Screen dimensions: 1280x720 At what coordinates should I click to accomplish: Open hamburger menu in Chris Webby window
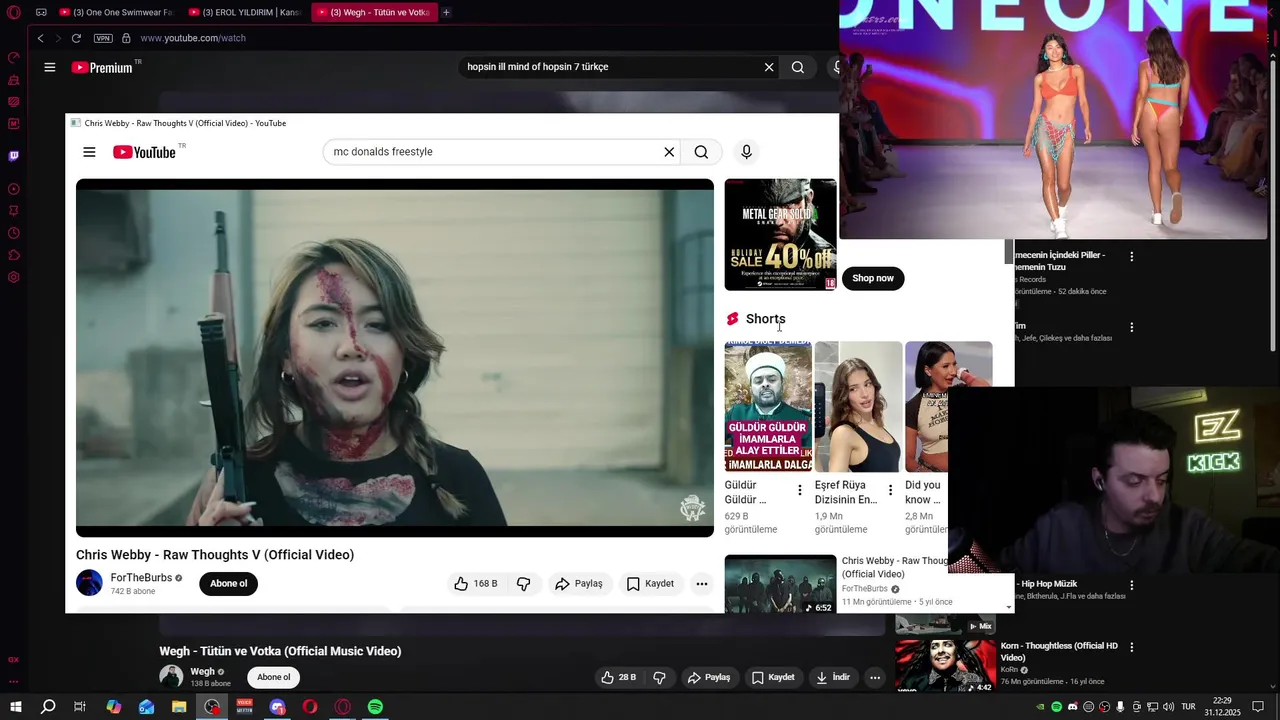pyautogui.click(x=89, y=152)
